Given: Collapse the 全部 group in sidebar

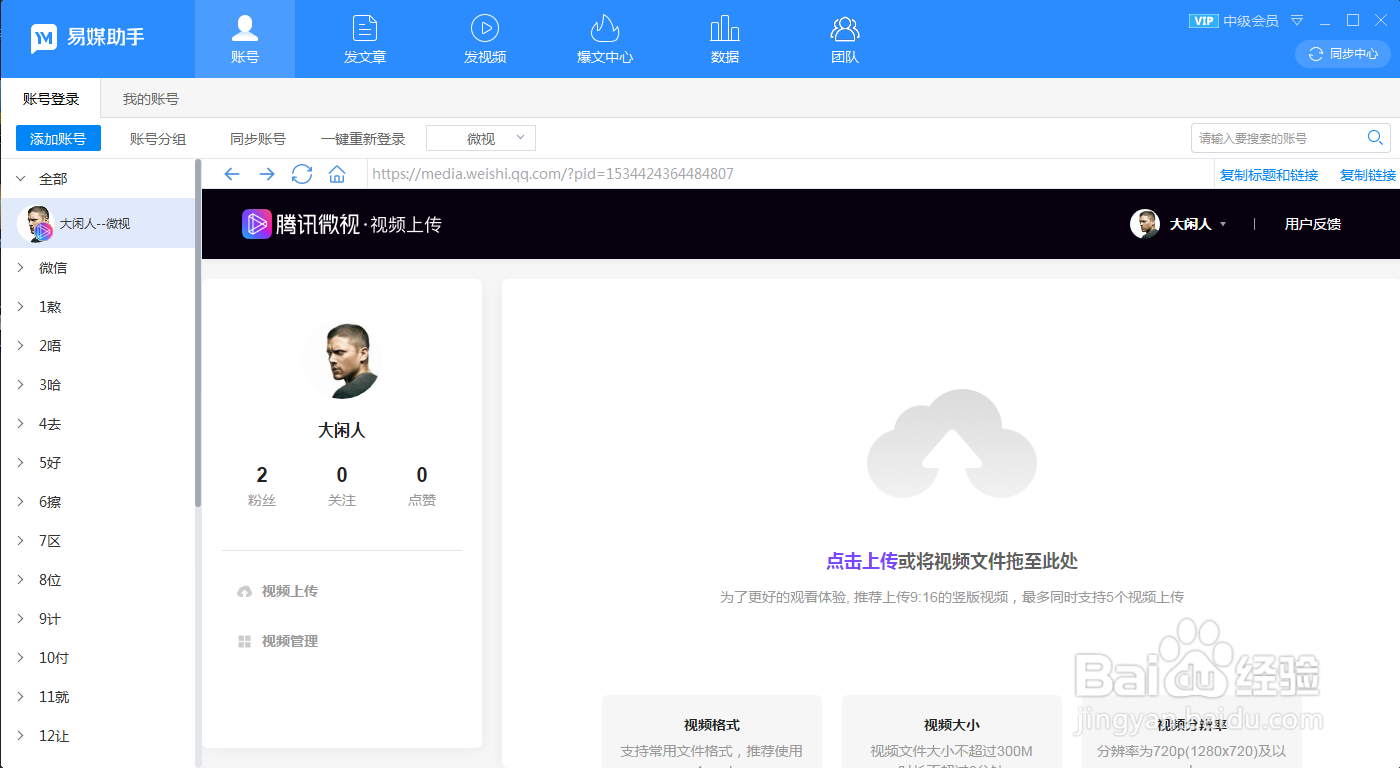Looking at the screenshot, I should (22, 177).
